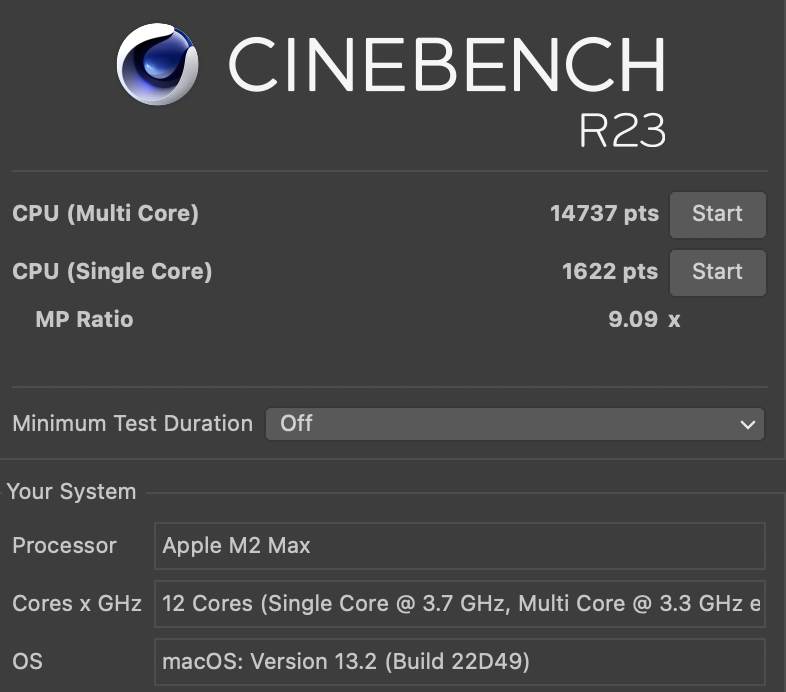
Task: Click the chevron arrow beside Off
Action: (x=747, y=425)
